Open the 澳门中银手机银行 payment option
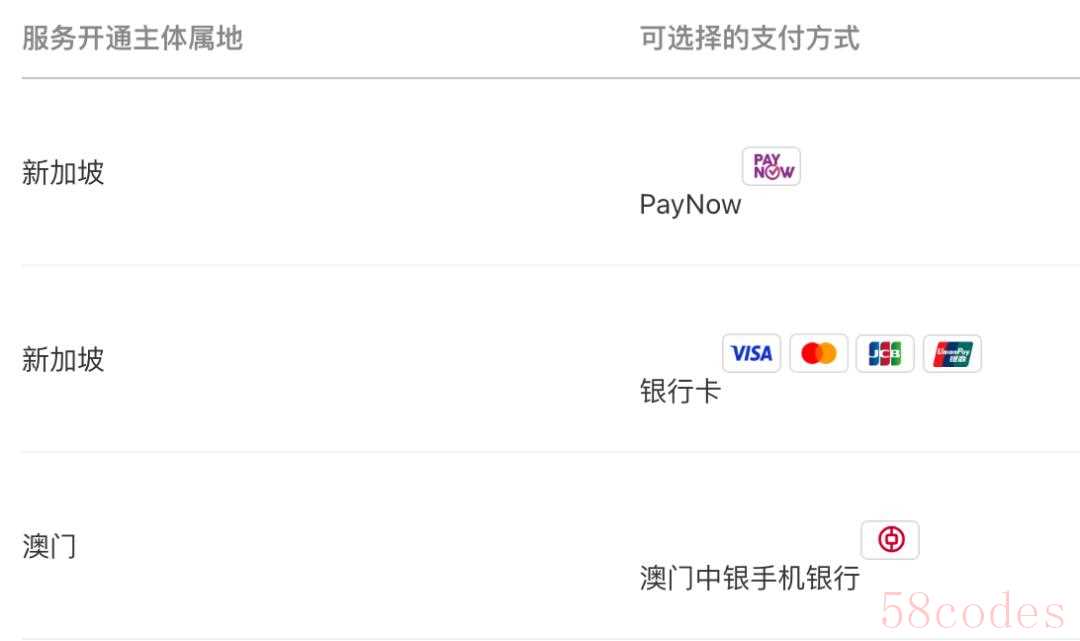 coord(749,578)
